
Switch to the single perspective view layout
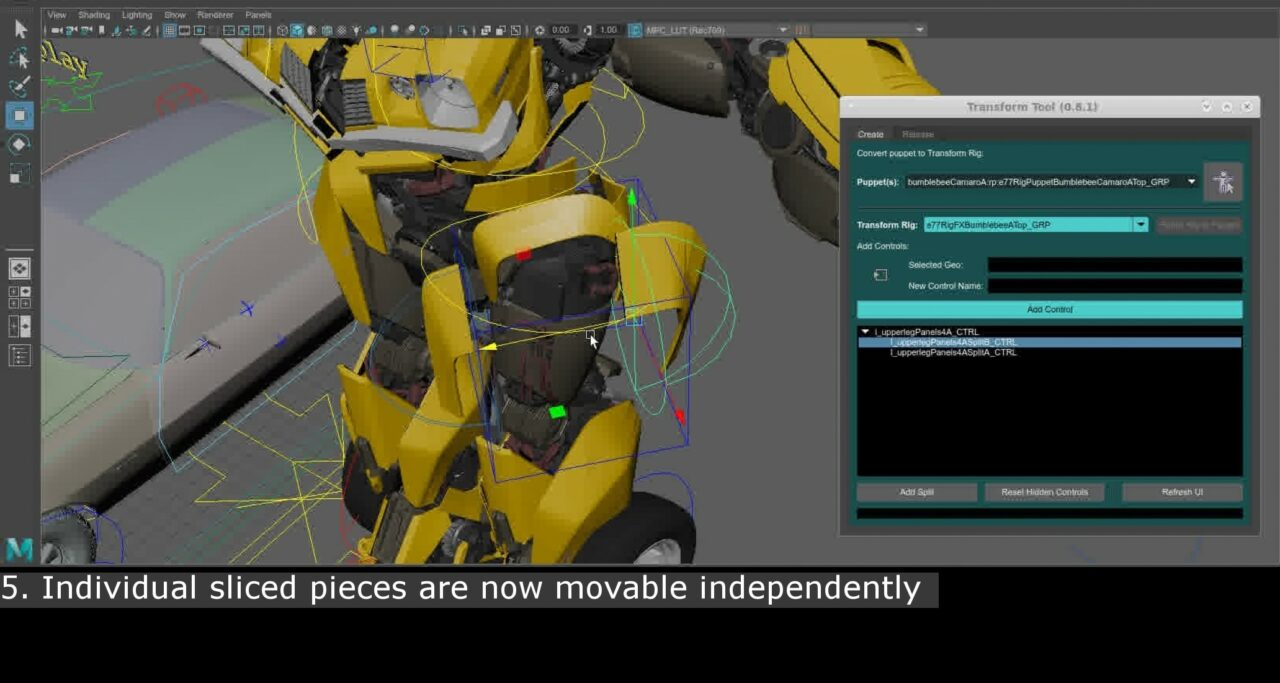click(x=19, y=268)
